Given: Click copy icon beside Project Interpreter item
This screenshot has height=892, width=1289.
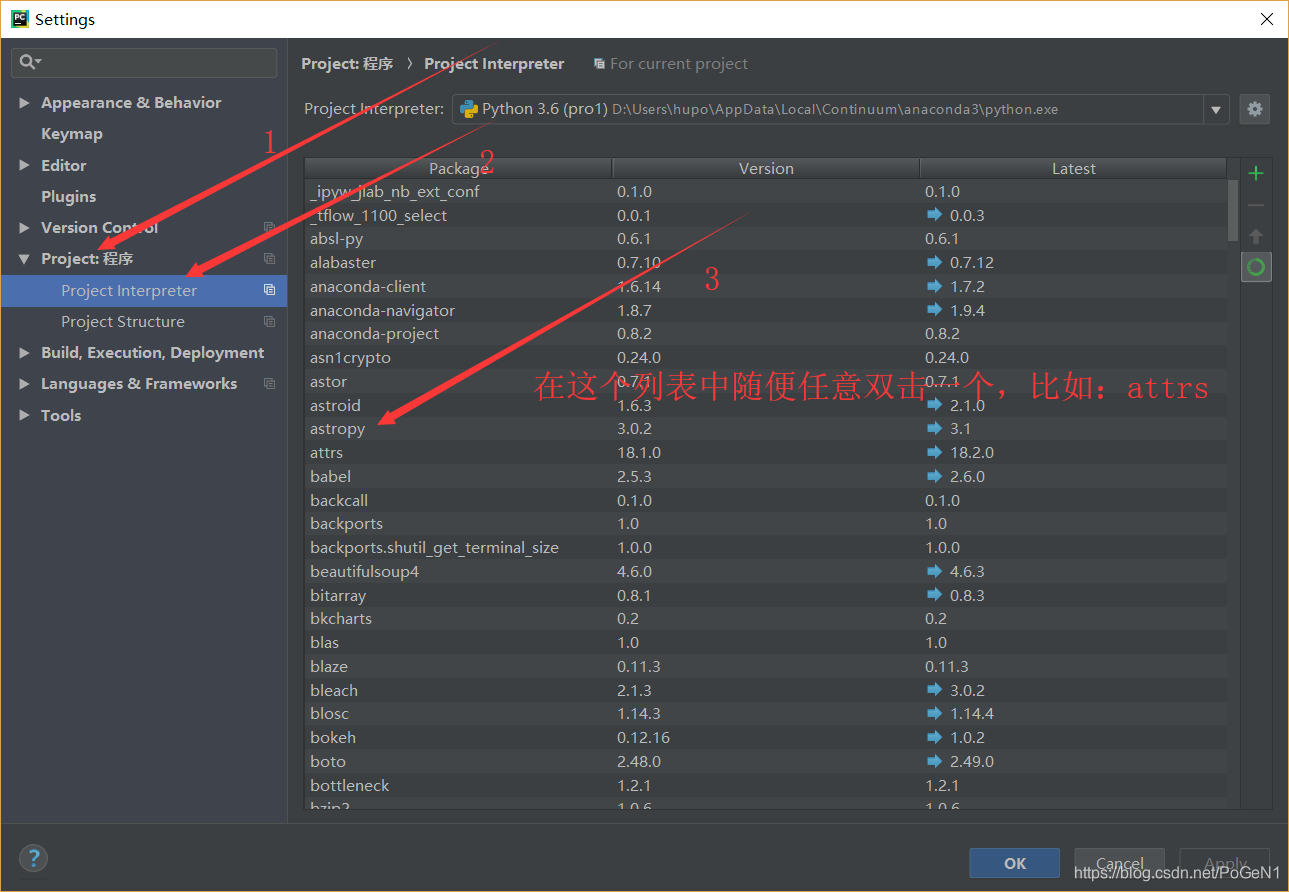Looking at the screenshot, I should 269,290.
